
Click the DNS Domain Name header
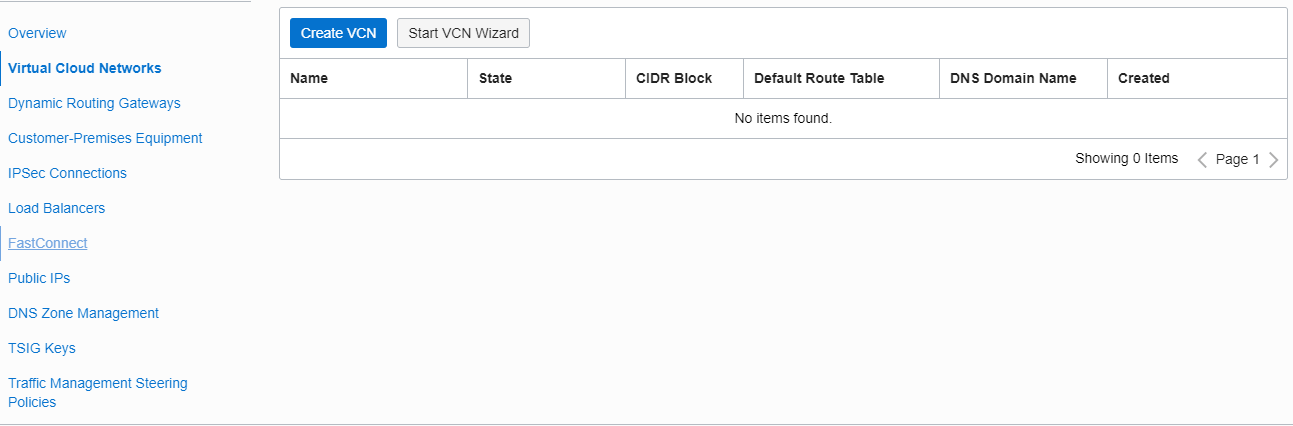click(1013, 78)
